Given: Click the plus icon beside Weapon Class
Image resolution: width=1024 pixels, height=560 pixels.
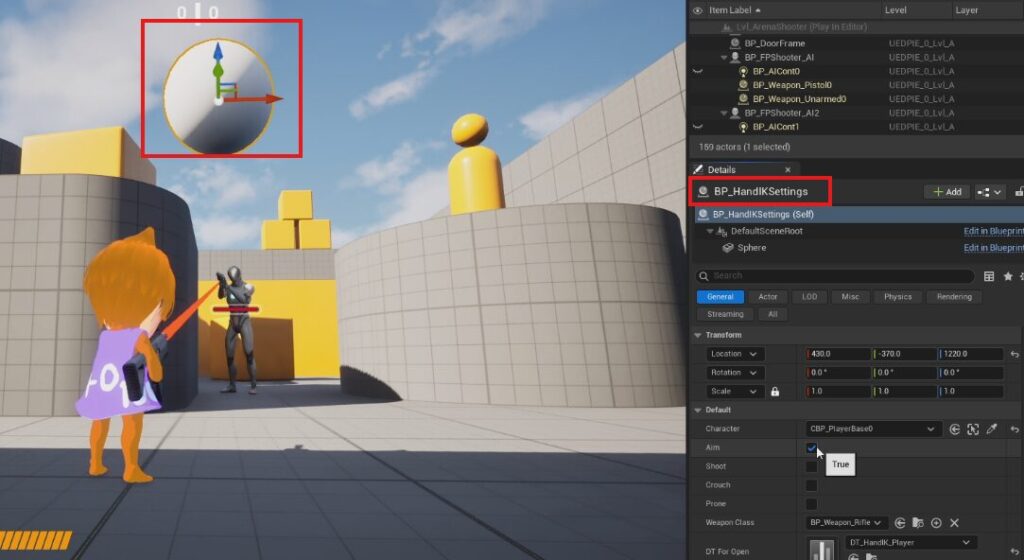Looking at the screenshot, I should 936,523.
